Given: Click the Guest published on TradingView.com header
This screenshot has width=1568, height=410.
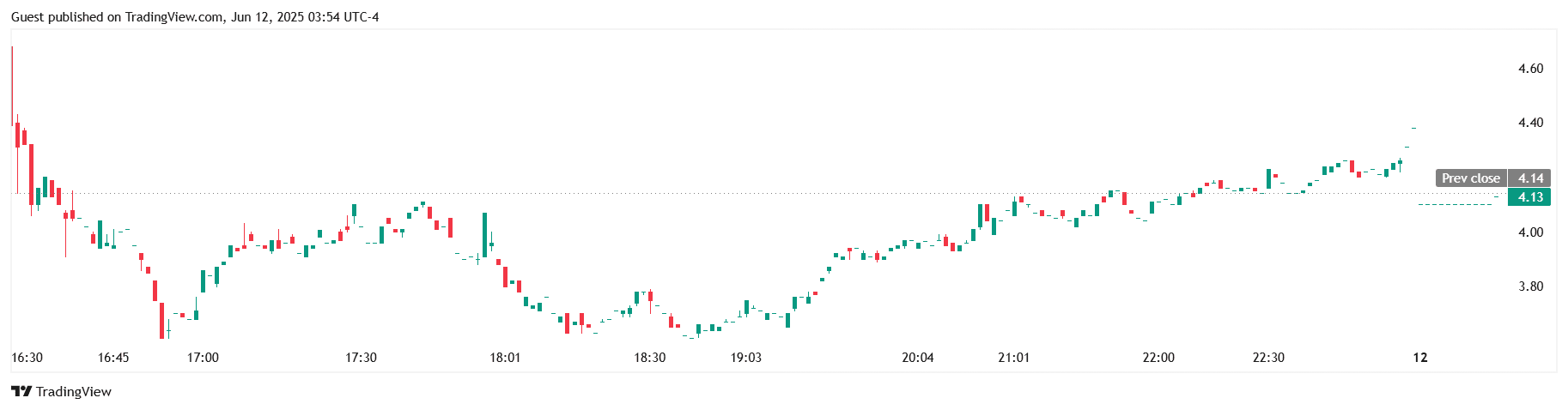Looking at the screenshot, I should point(195,17).
